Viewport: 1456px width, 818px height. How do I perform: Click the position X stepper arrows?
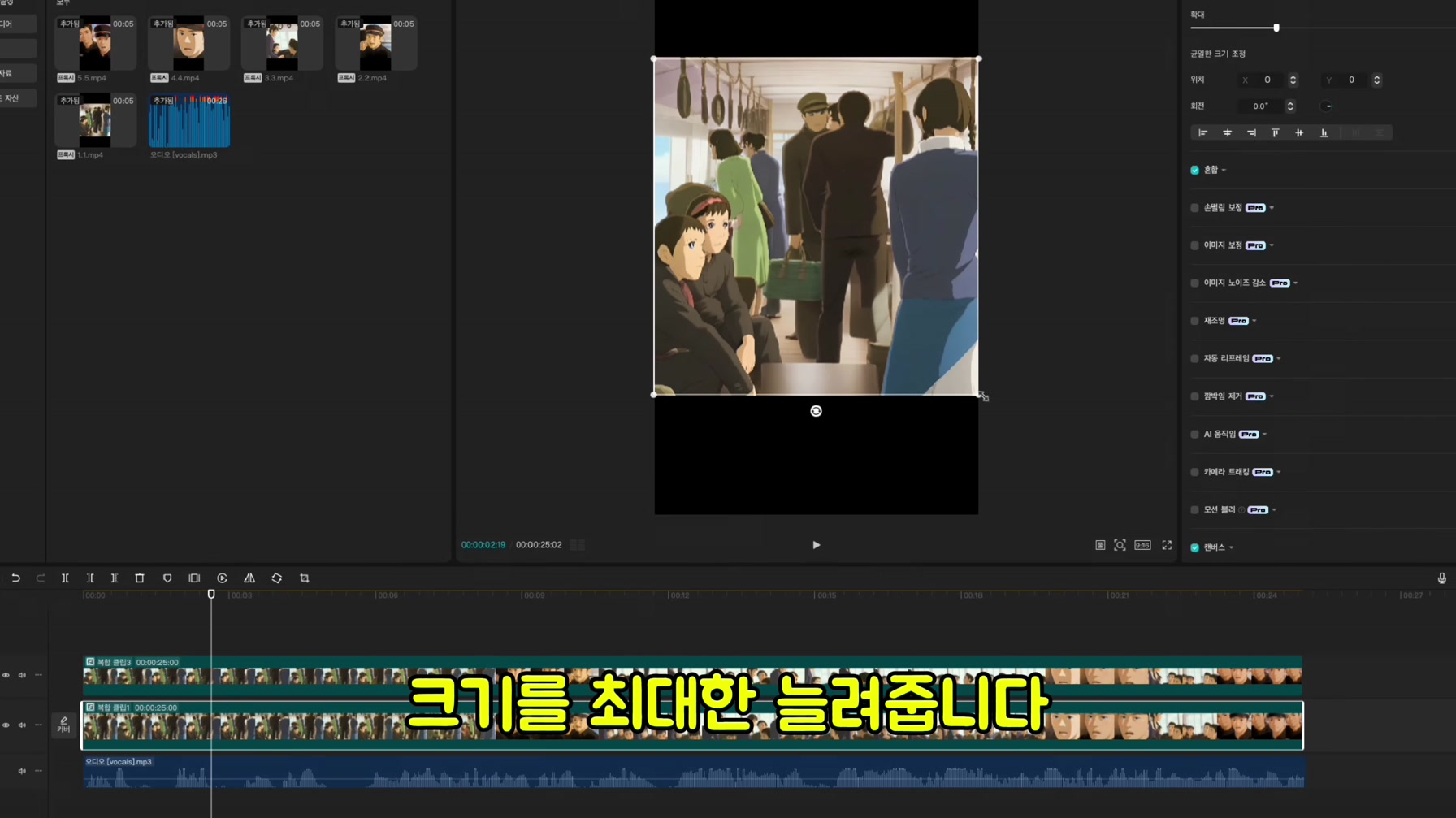click(x=1293, y=80)
